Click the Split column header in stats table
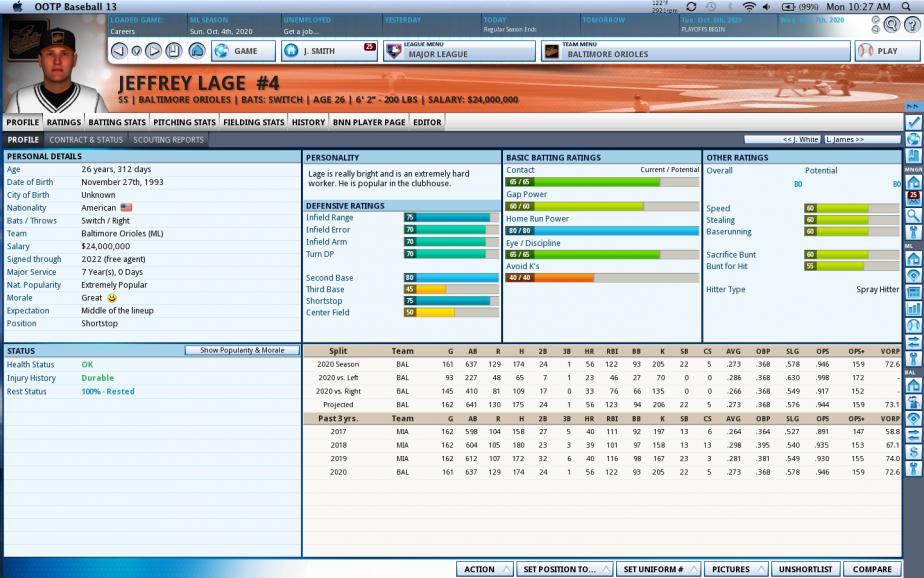 pos(338,351)
